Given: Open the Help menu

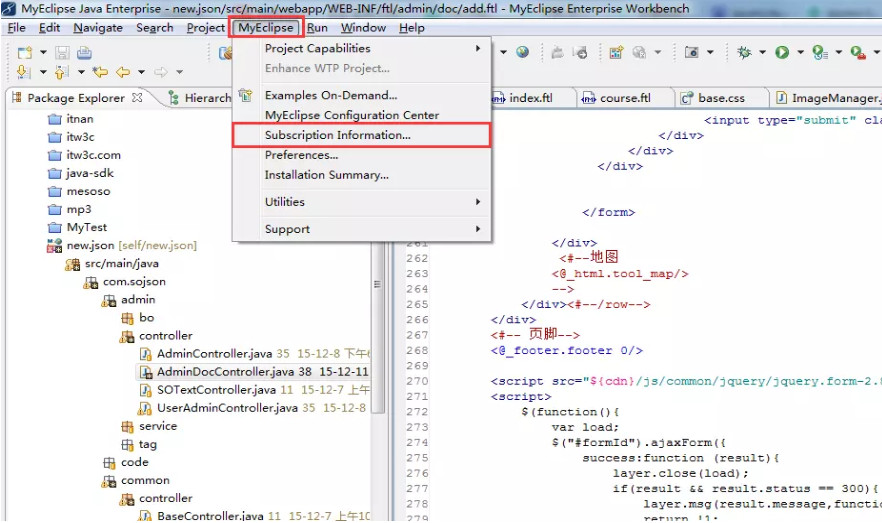Looking at the screenshot, I should tap(412, 28).
